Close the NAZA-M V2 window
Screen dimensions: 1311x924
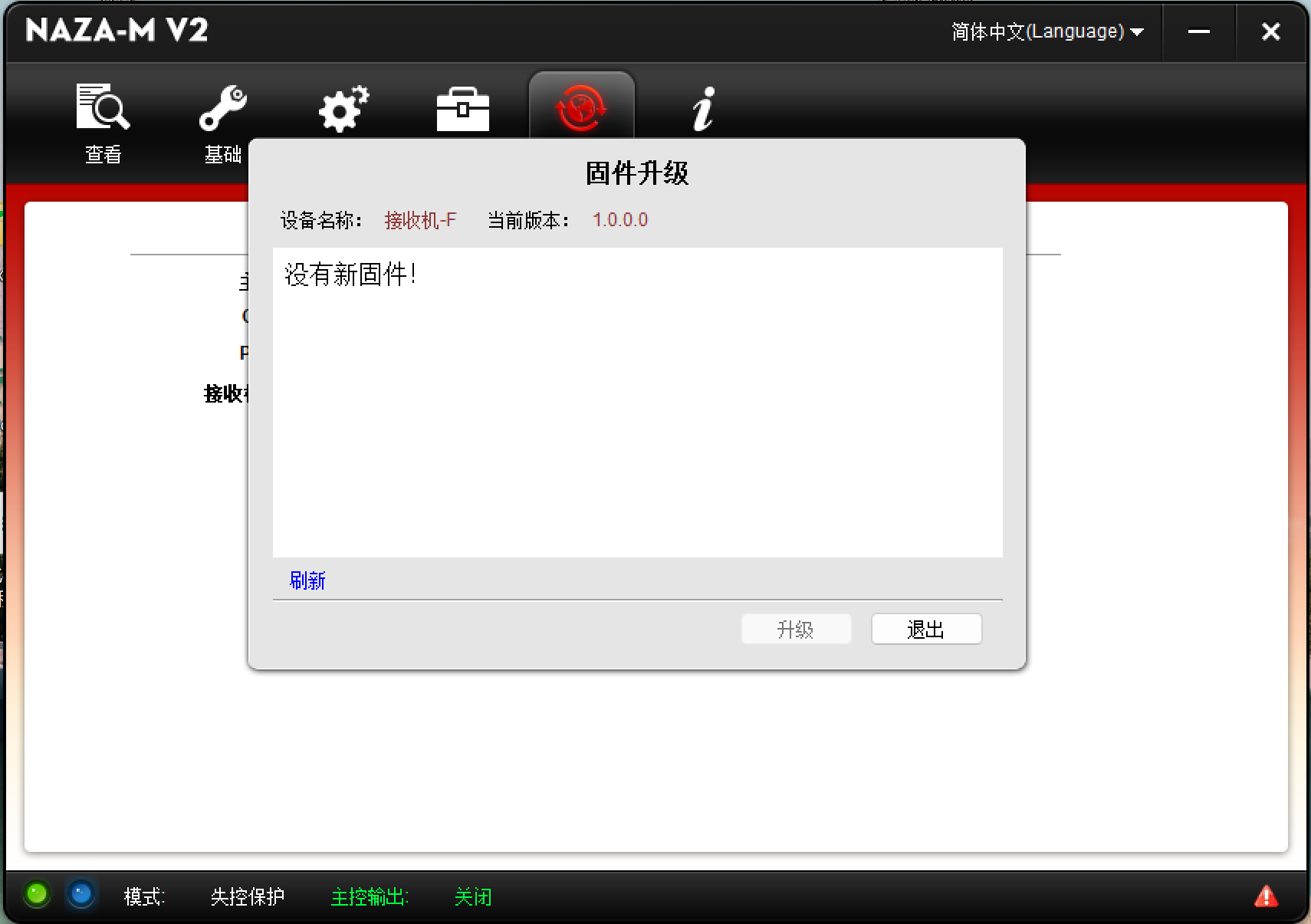pyautogui.click(x=1270, y=31)
